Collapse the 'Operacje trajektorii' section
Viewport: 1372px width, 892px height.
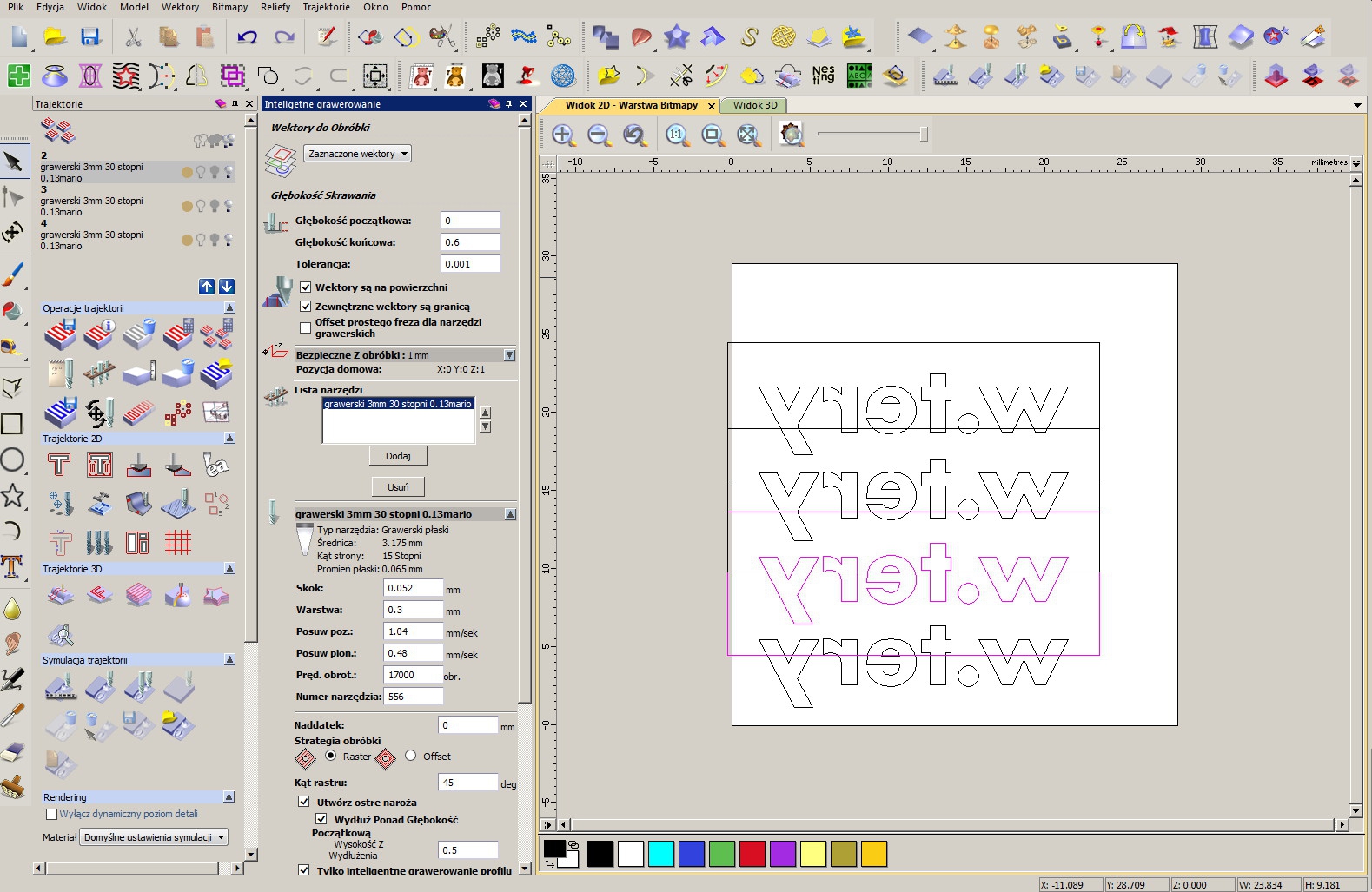[229, 308]
